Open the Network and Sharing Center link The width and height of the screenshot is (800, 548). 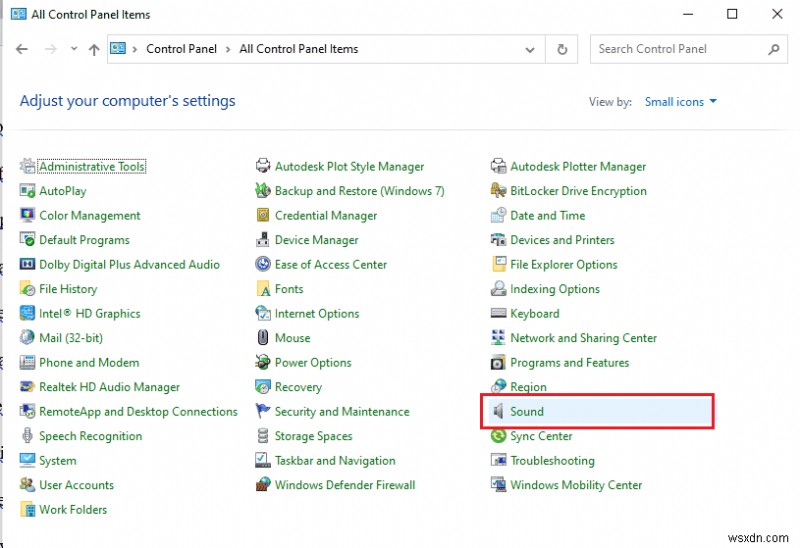tap(583, 338)
